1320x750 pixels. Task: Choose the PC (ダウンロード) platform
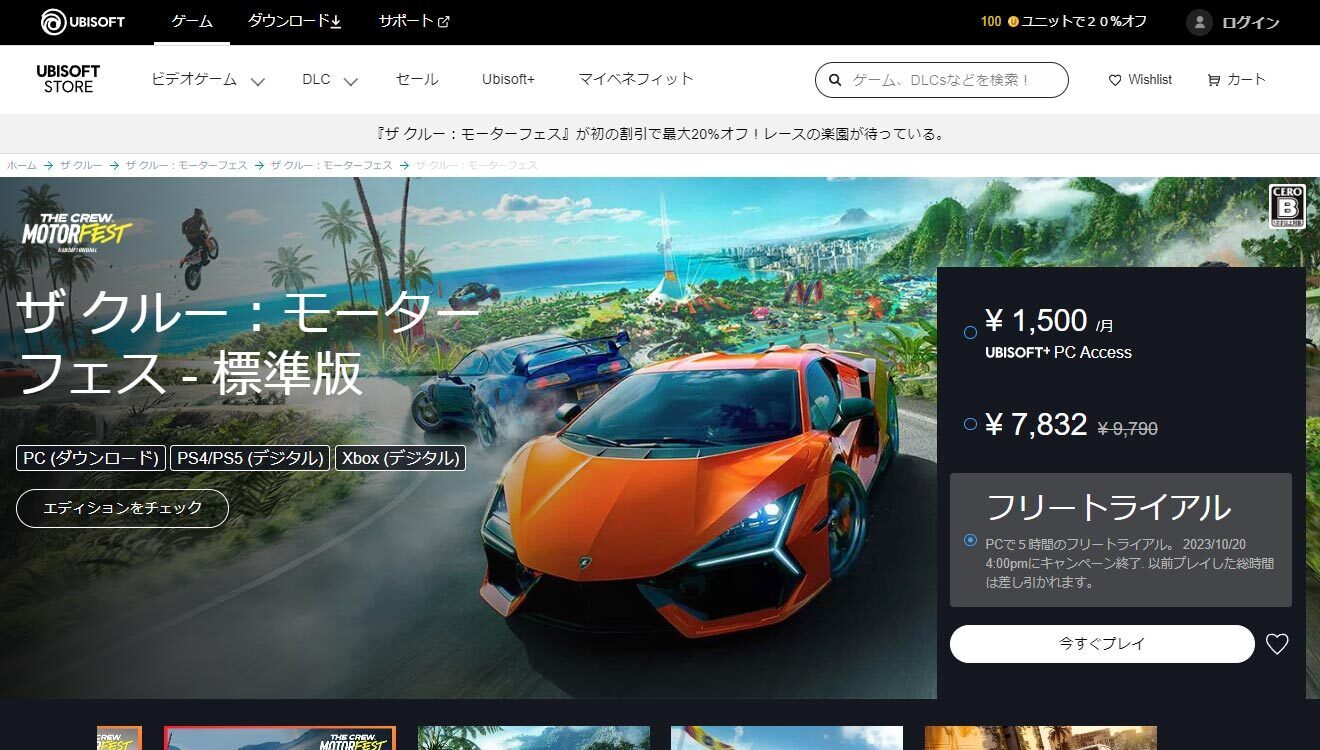pos(91,458)
